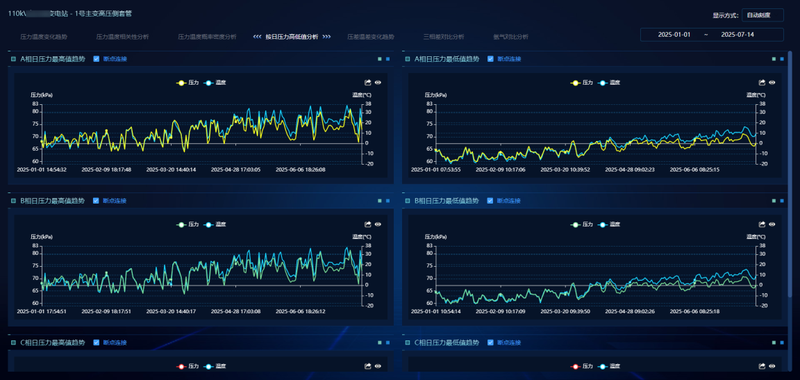
Task: Collapse the B相日压力最低值趋势 panel icon
Action: coord(407,201)
